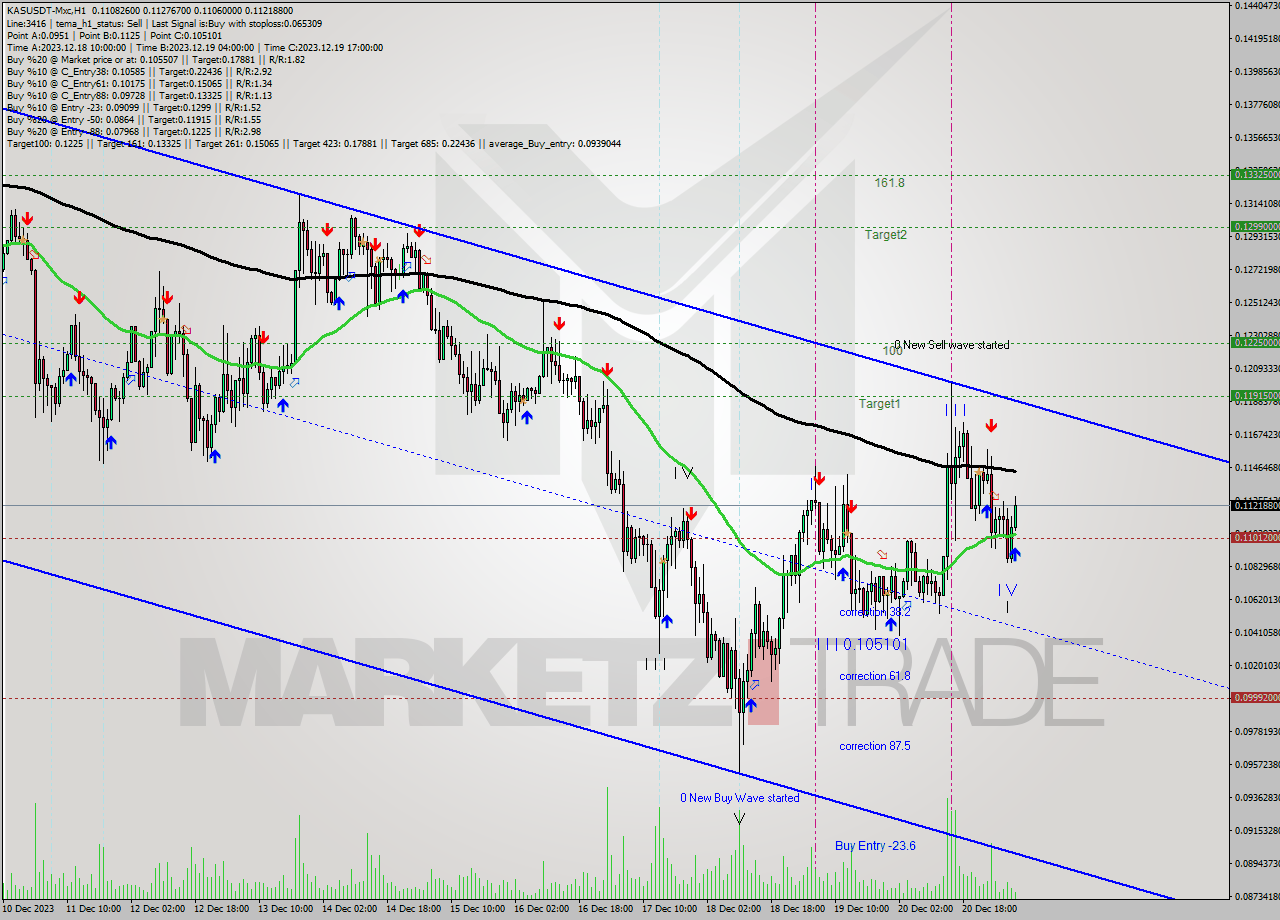Select the 'I I I 0.105101' wave label

(862, 644)
